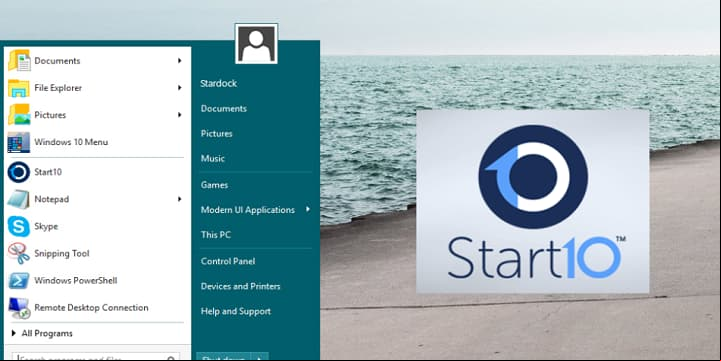Open Help and Support
Screen dimensions: 721x361
pos(235,311)
